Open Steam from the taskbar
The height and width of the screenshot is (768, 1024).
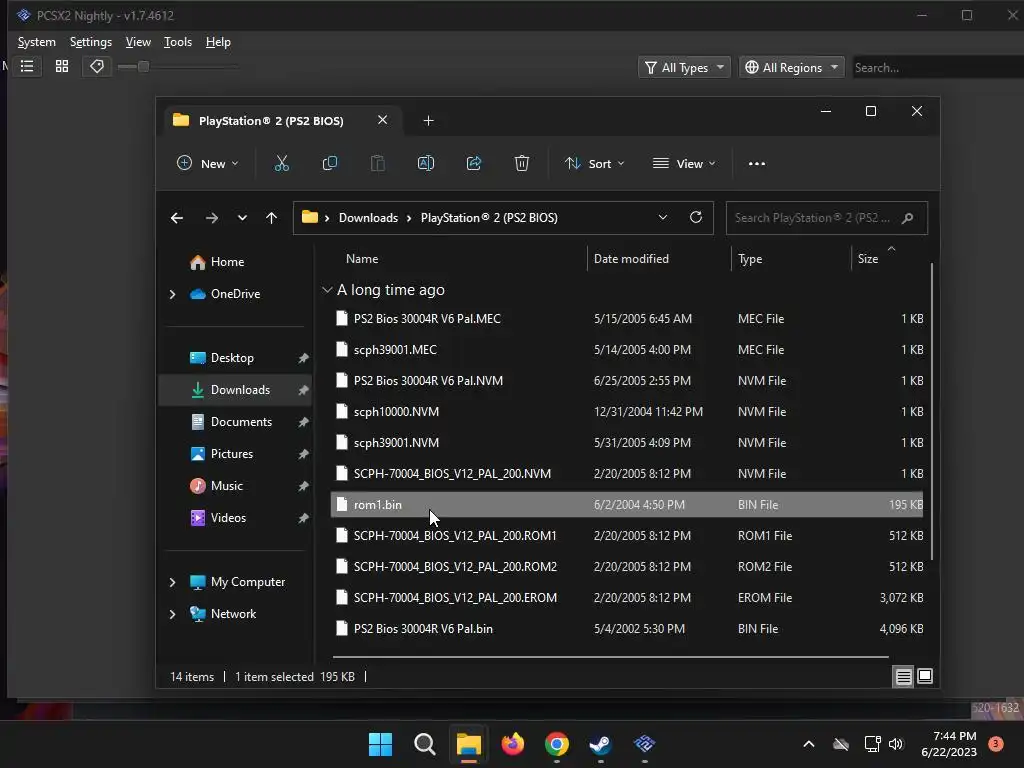[600, 744]
